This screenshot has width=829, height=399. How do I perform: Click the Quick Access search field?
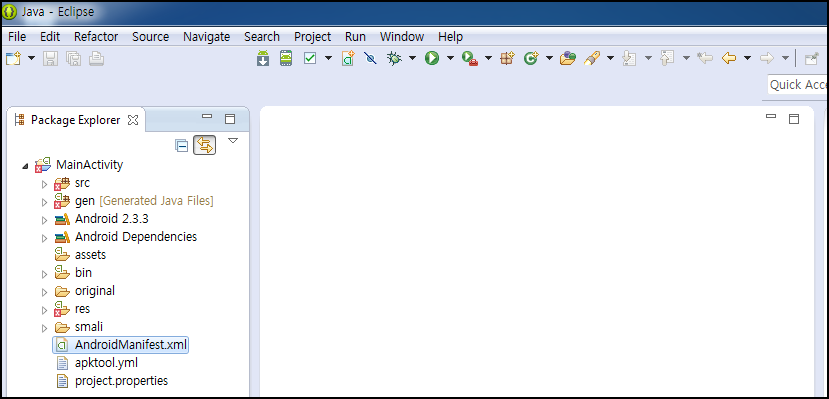pyautogui.click(x=797, y=85)
